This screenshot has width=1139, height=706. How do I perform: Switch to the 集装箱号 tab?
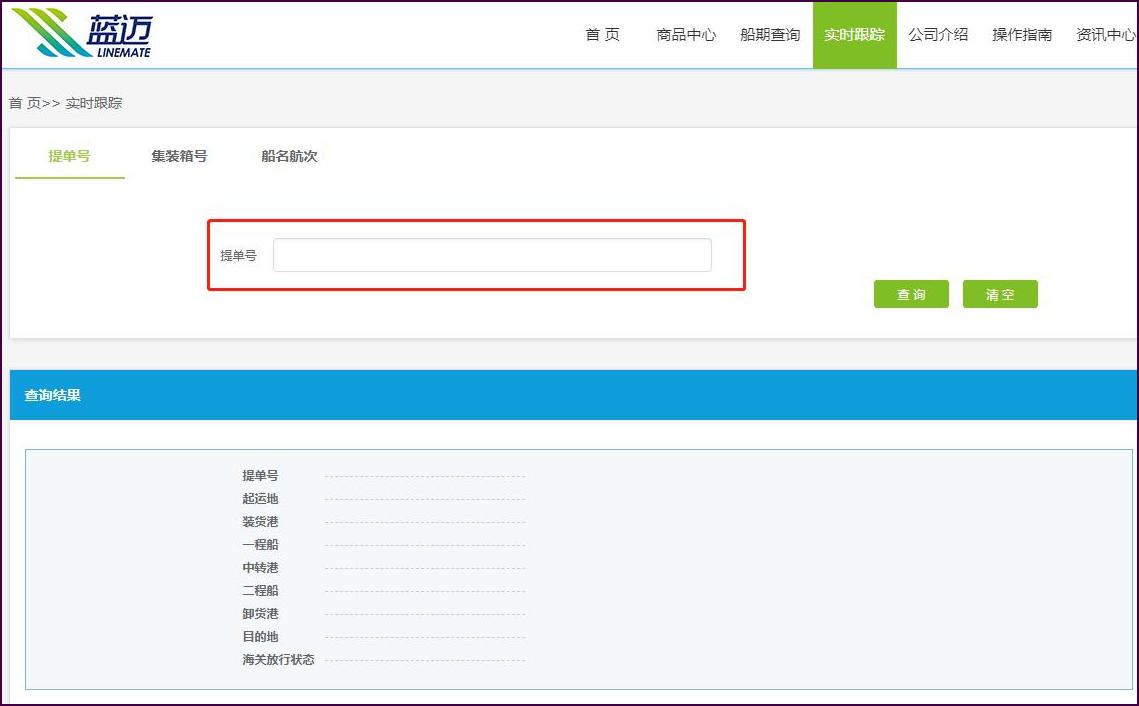tap(179, 156)
